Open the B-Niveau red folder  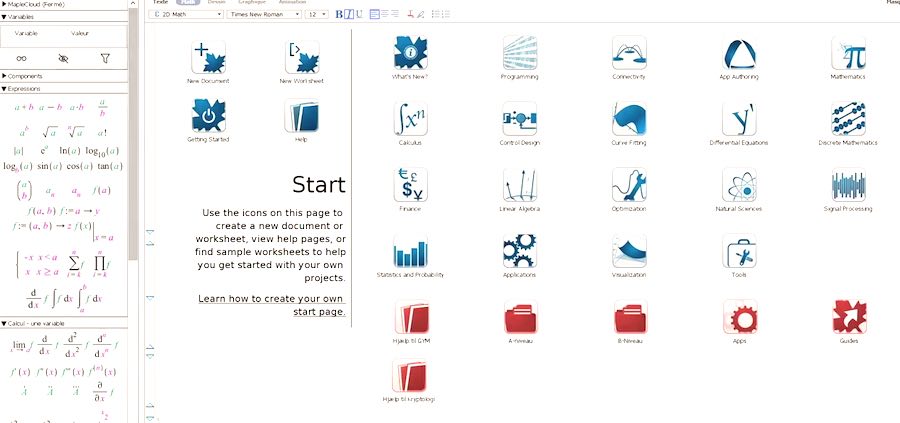[x=629, y=317]
